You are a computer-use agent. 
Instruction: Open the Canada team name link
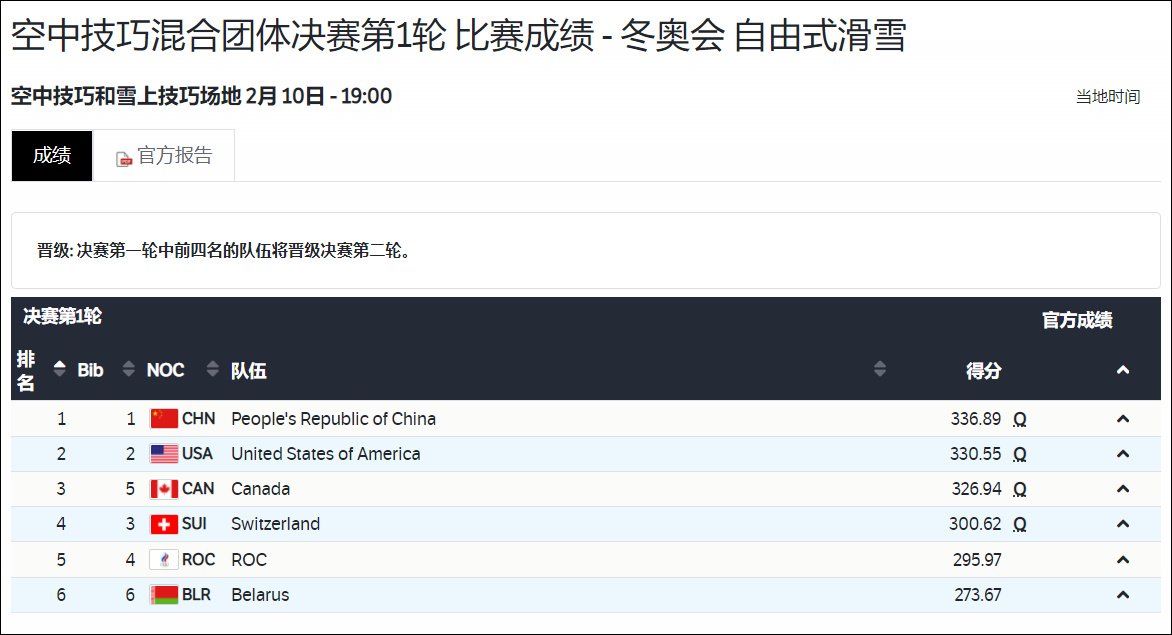click(262, 488)
